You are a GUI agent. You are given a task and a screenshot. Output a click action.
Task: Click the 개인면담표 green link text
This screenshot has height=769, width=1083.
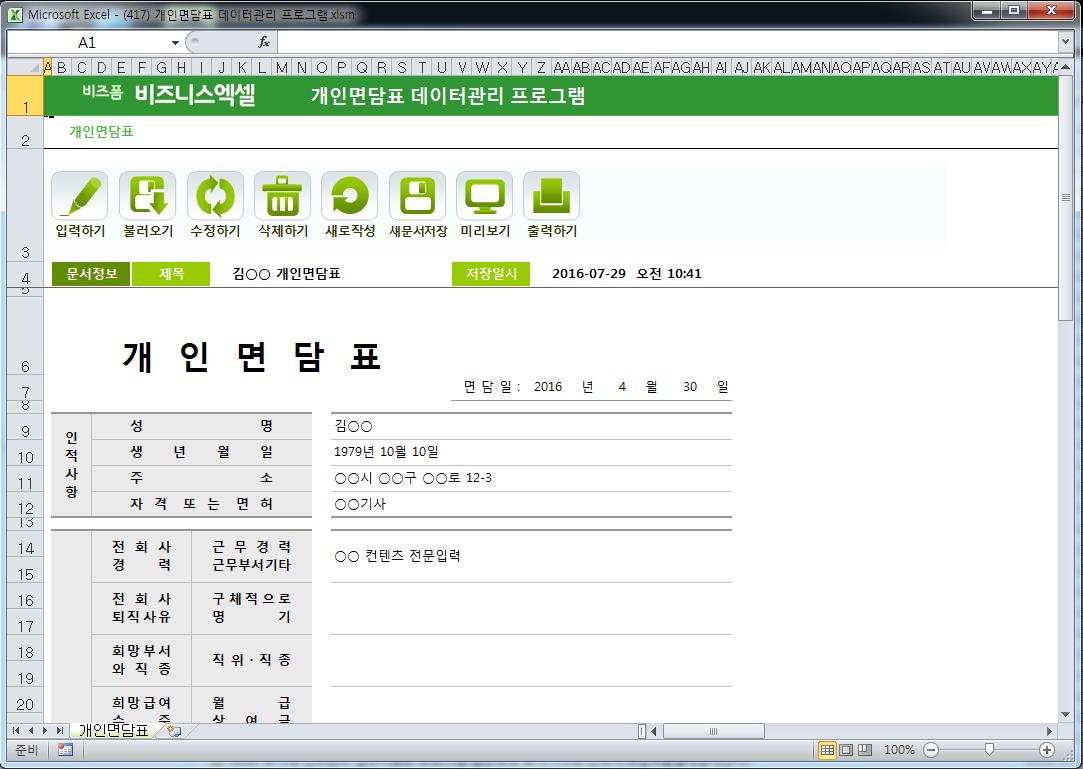point(101,131)
